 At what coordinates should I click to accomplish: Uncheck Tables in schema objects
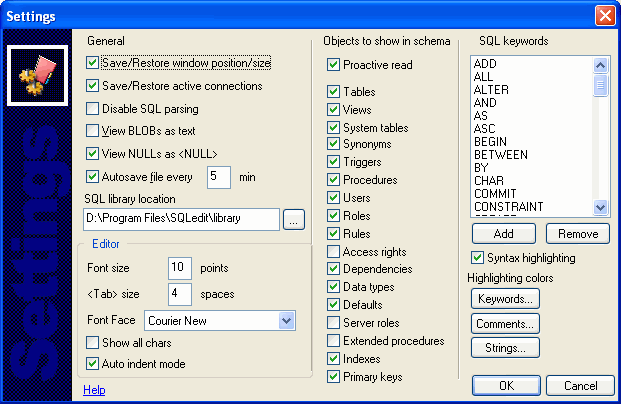333,91
